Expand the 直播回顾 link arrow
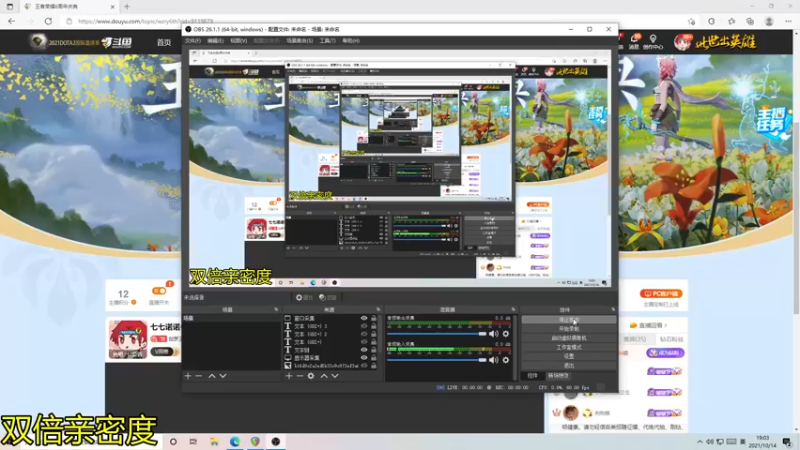This screenshot has height=450, width=800. [665, 325]
